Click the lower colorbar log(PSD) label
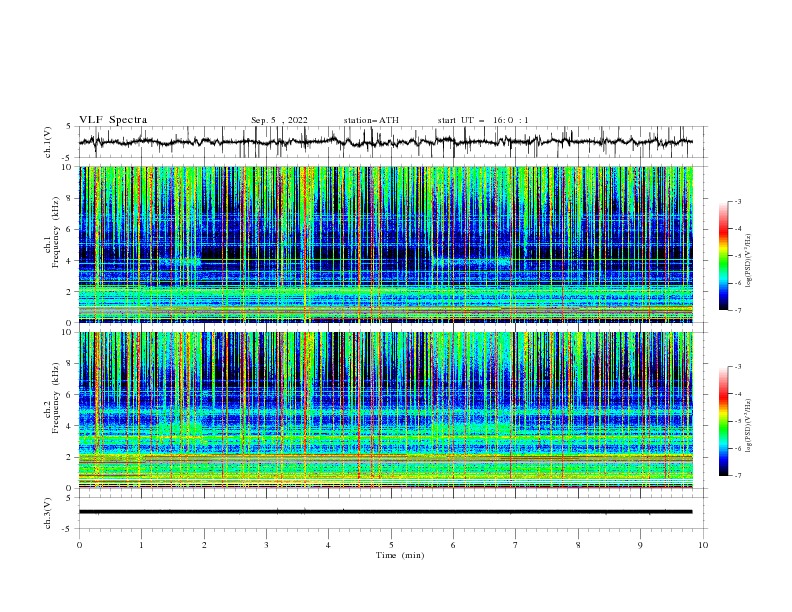This screenshot has height=612, width=792. coord(749,425)
